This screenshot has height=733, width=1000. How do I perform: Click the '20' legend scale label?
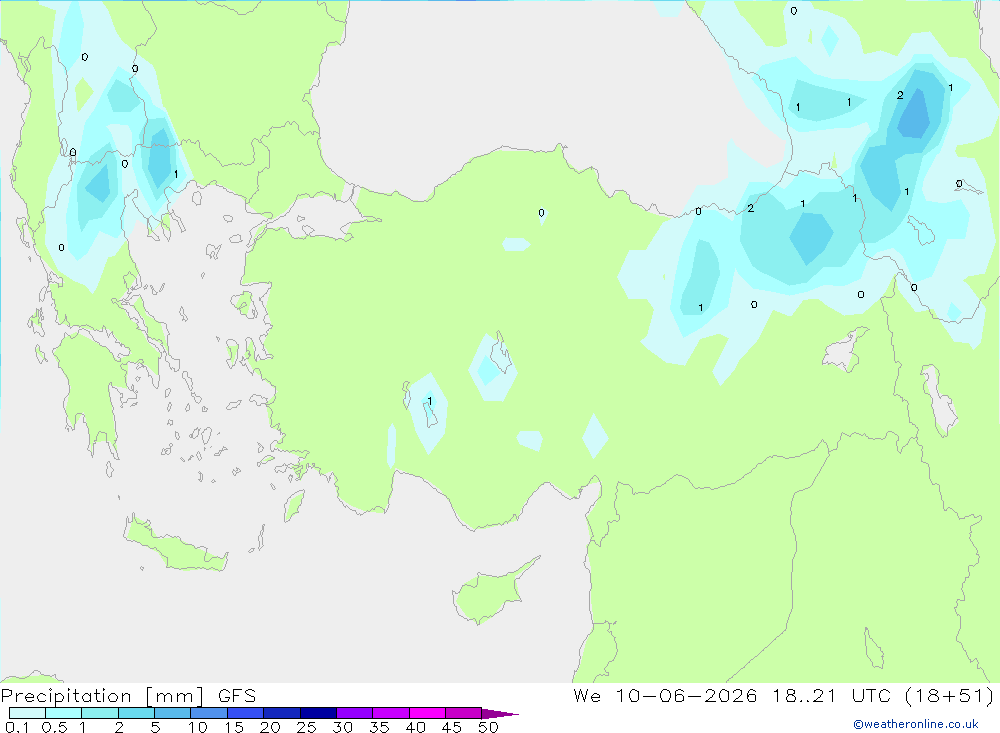(x=270, y=727)
